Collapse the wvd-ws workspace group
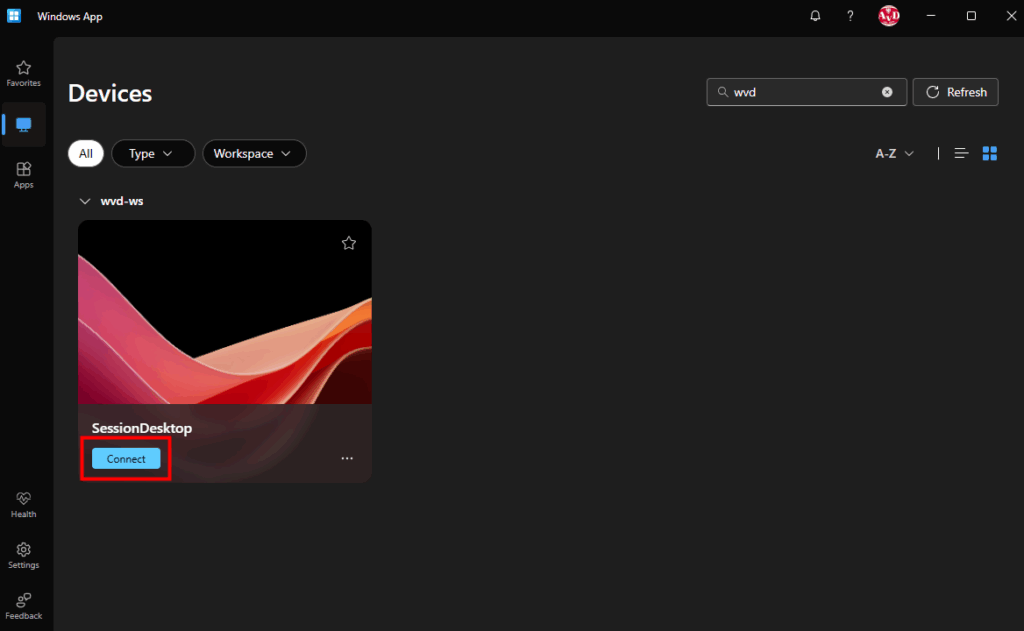This screenshot has height=631, width=1024. point(85,201)
